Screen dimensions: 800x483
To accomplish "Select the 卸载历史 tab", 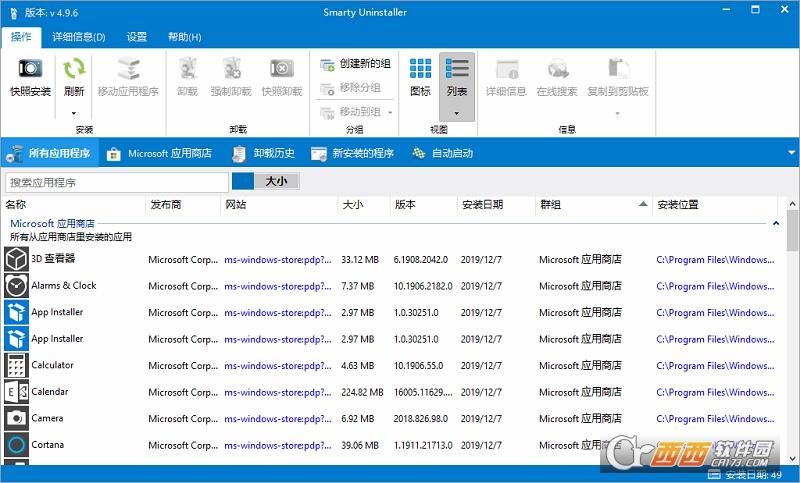I will pyautogui.click(x=263, y=153).
